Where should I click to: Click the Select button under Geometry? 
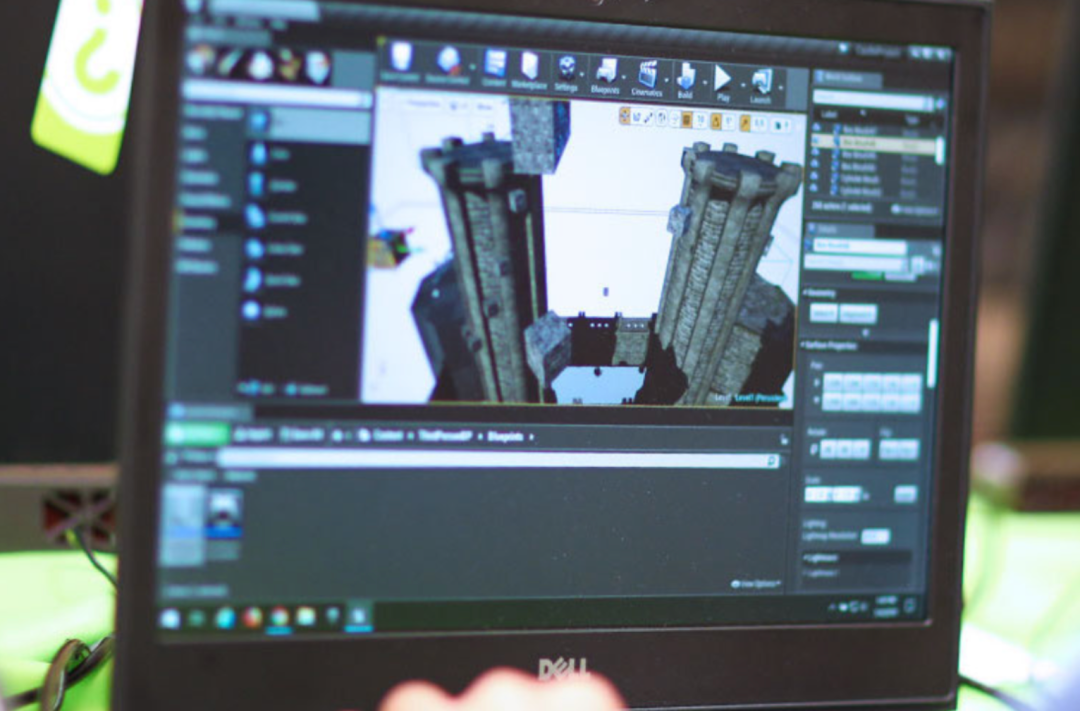pos(823,313)
